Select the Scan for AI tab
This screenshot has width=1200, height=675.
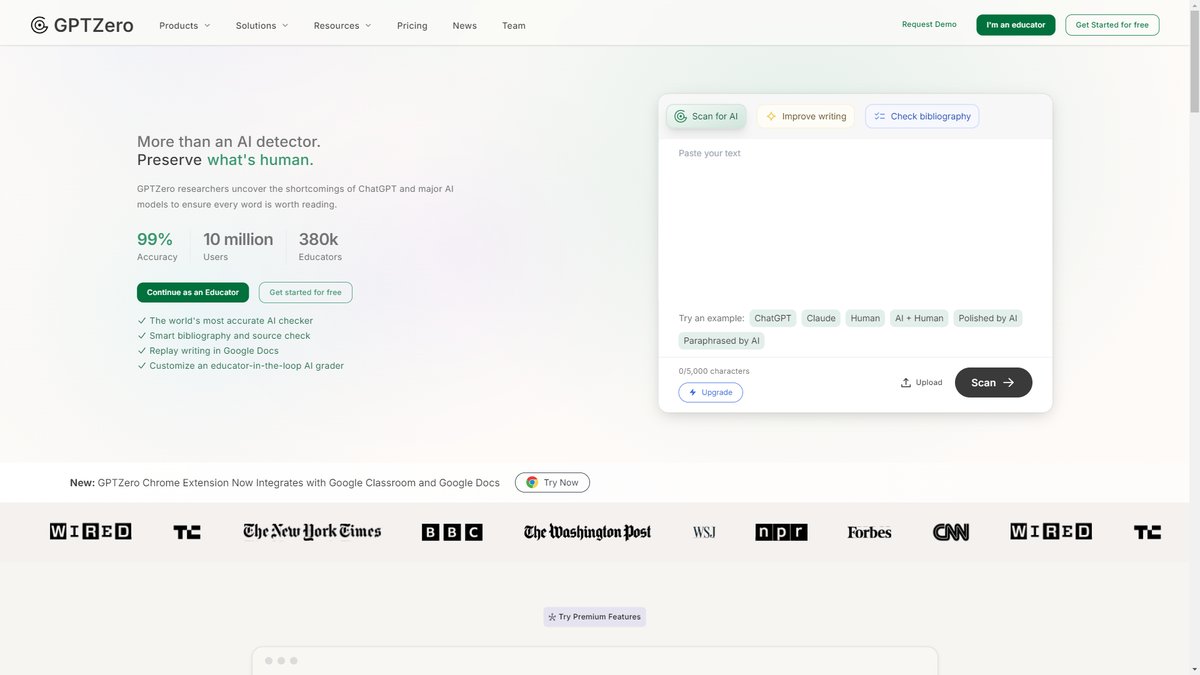coord(706,116)
